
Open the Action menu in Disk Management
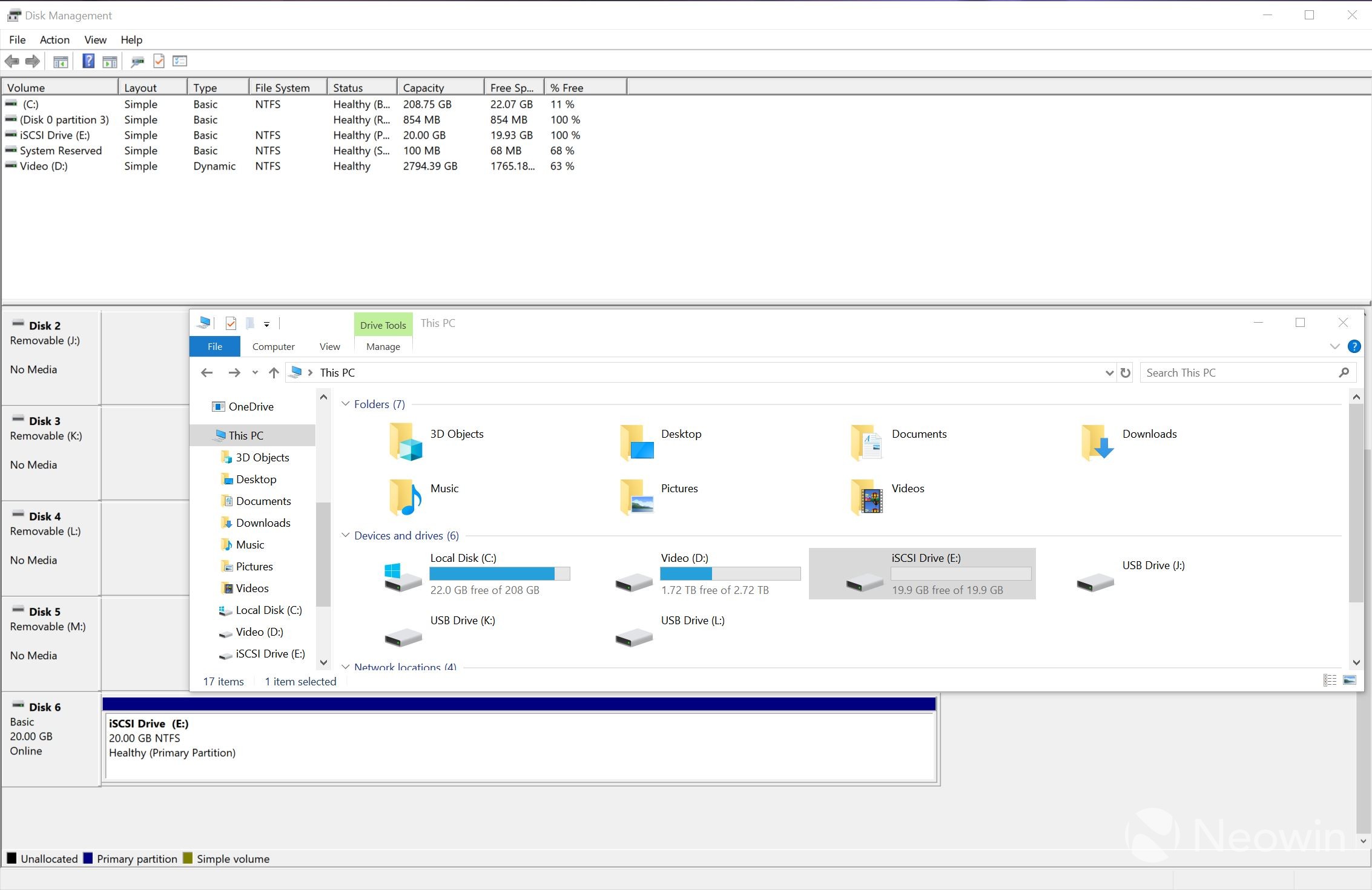tap(54, 39)
